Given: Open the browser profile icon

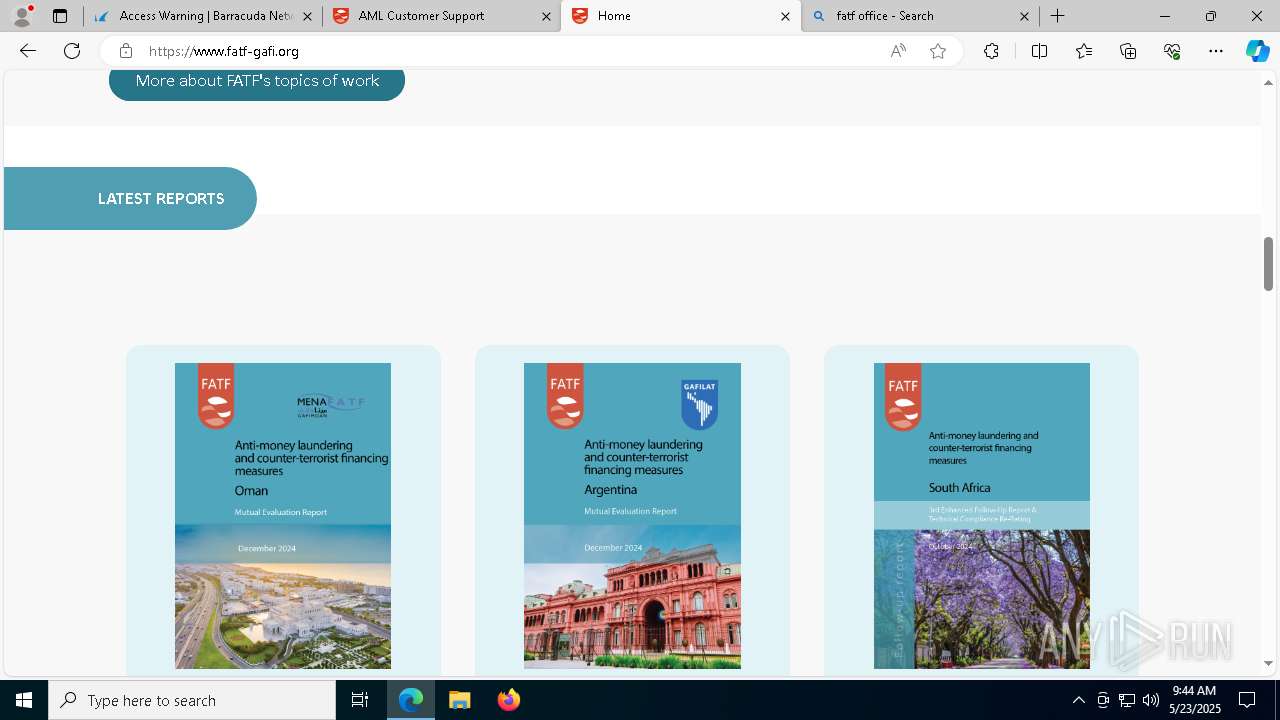Looking at the screenshot, I should point(22,16).
